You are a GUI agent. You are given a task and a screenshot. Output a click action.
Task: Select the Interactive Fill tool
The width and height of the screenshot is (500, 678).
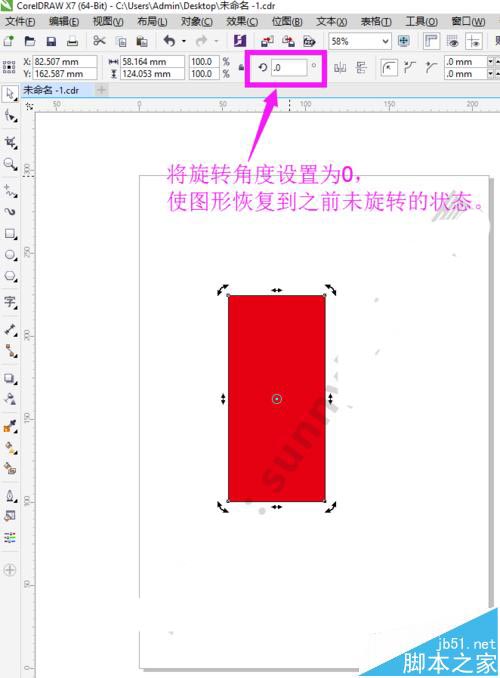tap(10, 448)
